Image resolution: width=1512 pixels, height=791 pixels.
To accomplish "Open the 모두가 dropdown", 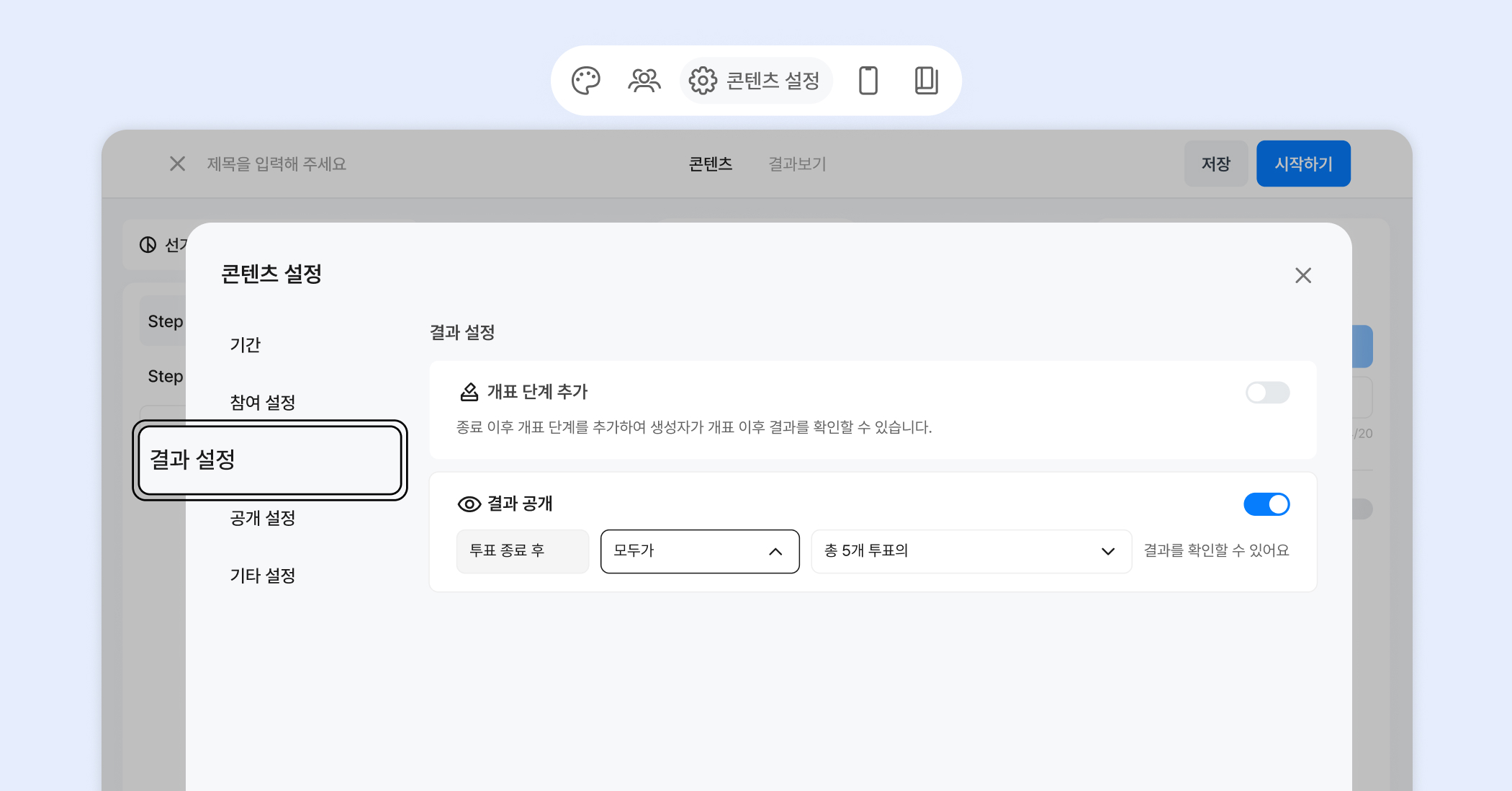I will 699,551.
